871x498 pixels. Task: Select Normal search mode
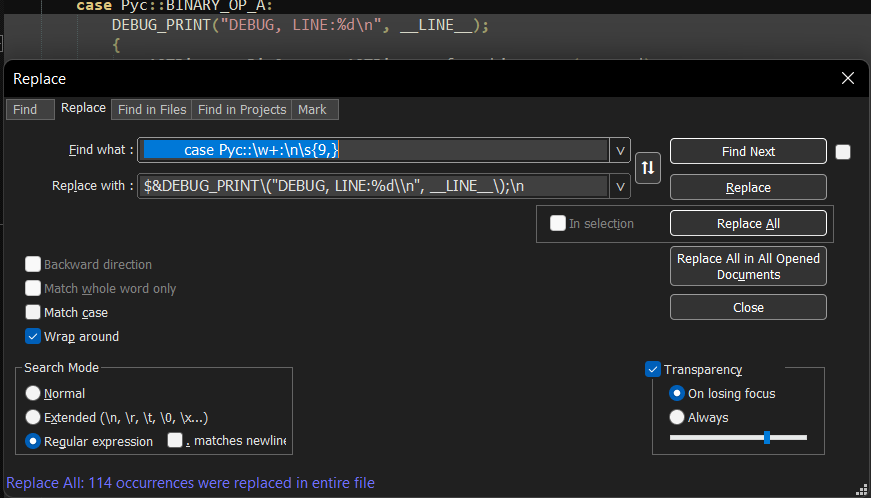(x=33, y=394)
